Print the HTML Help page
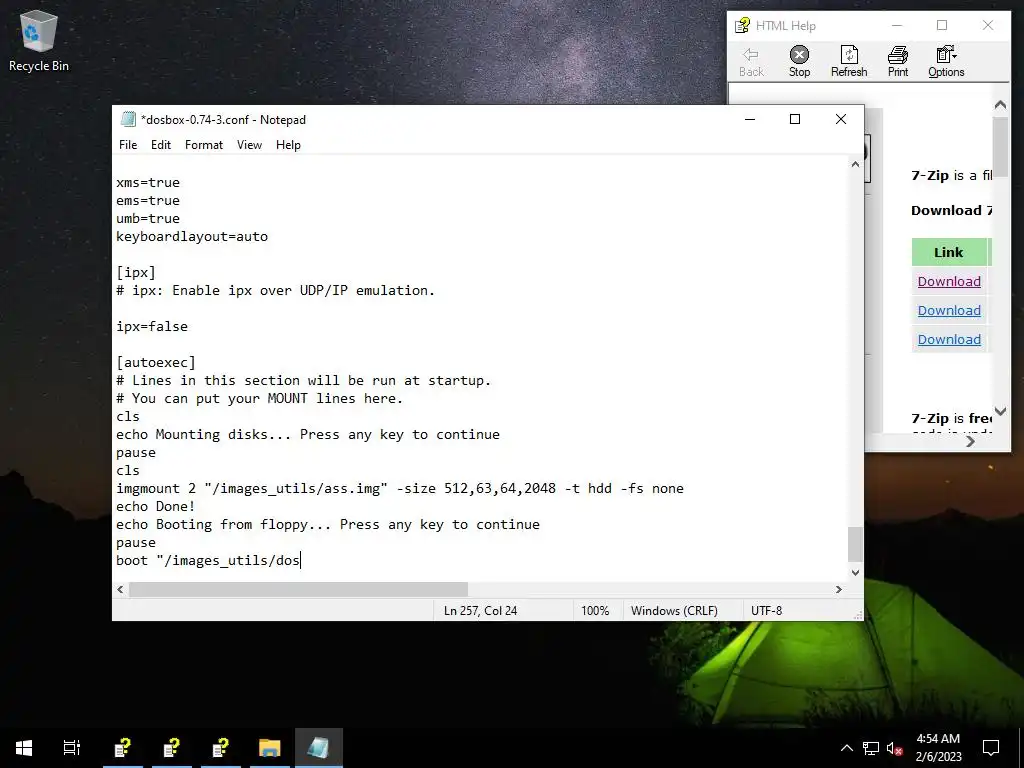The height and width of the screenshot is (768, 1024). coord(898,62)
